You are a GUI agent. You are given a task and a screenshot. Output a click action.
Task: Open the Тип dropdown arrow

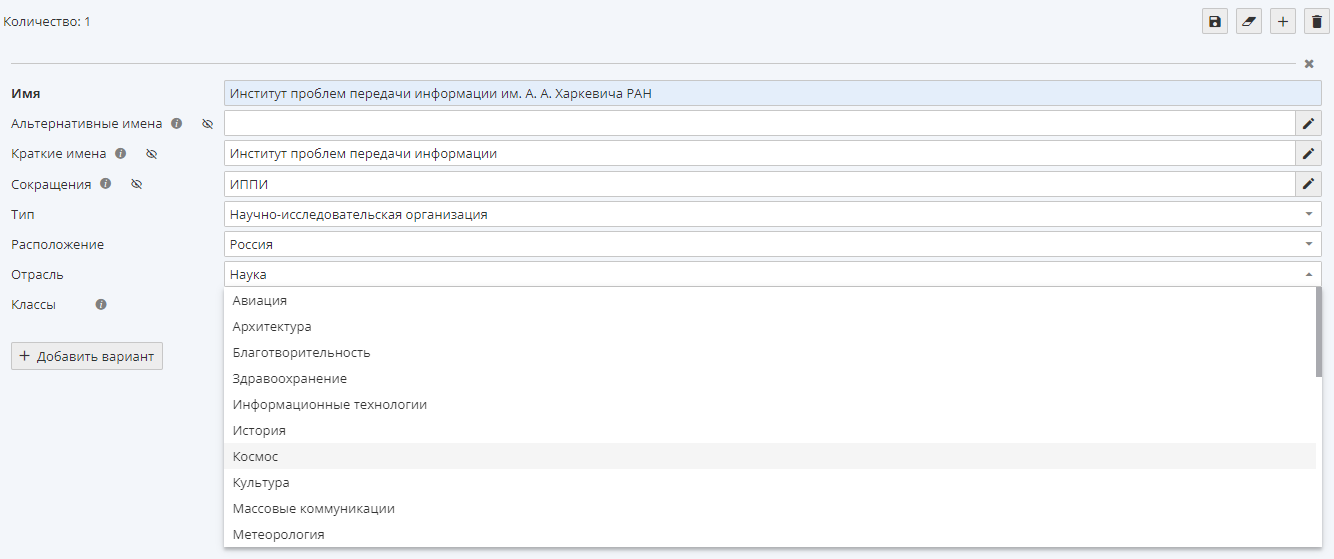point(1309,214)
